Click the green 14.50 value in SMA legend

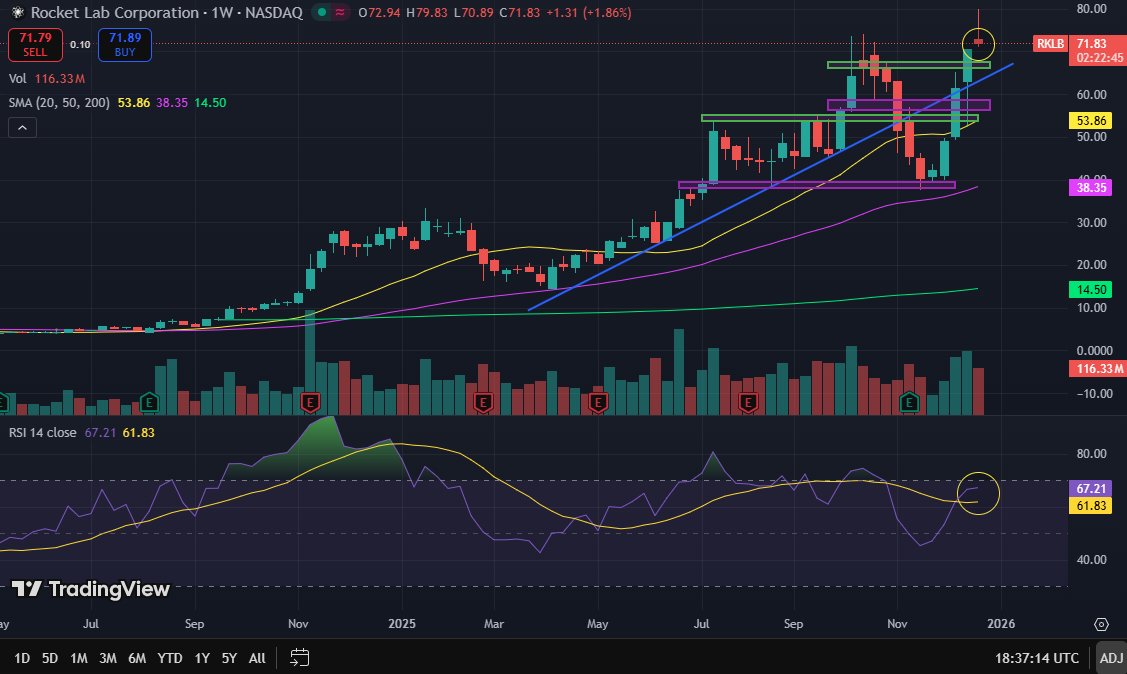pyautogui.click(x=210, y=103)
